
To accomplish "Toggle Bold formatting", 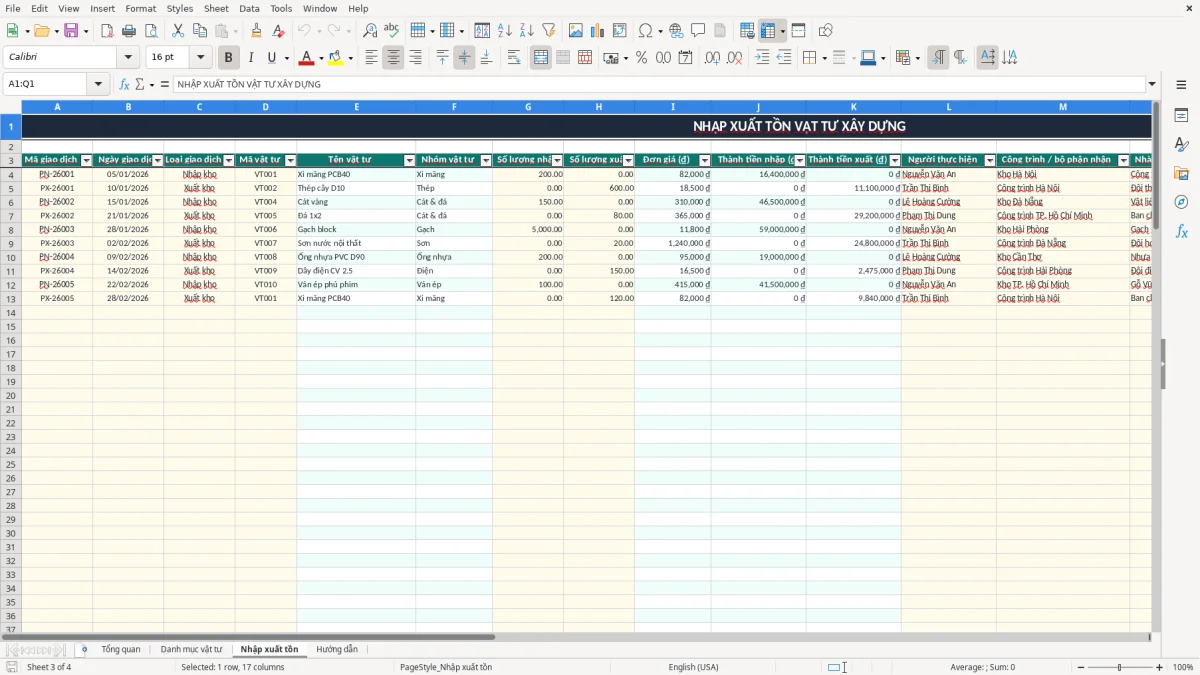I will [229, 58].
